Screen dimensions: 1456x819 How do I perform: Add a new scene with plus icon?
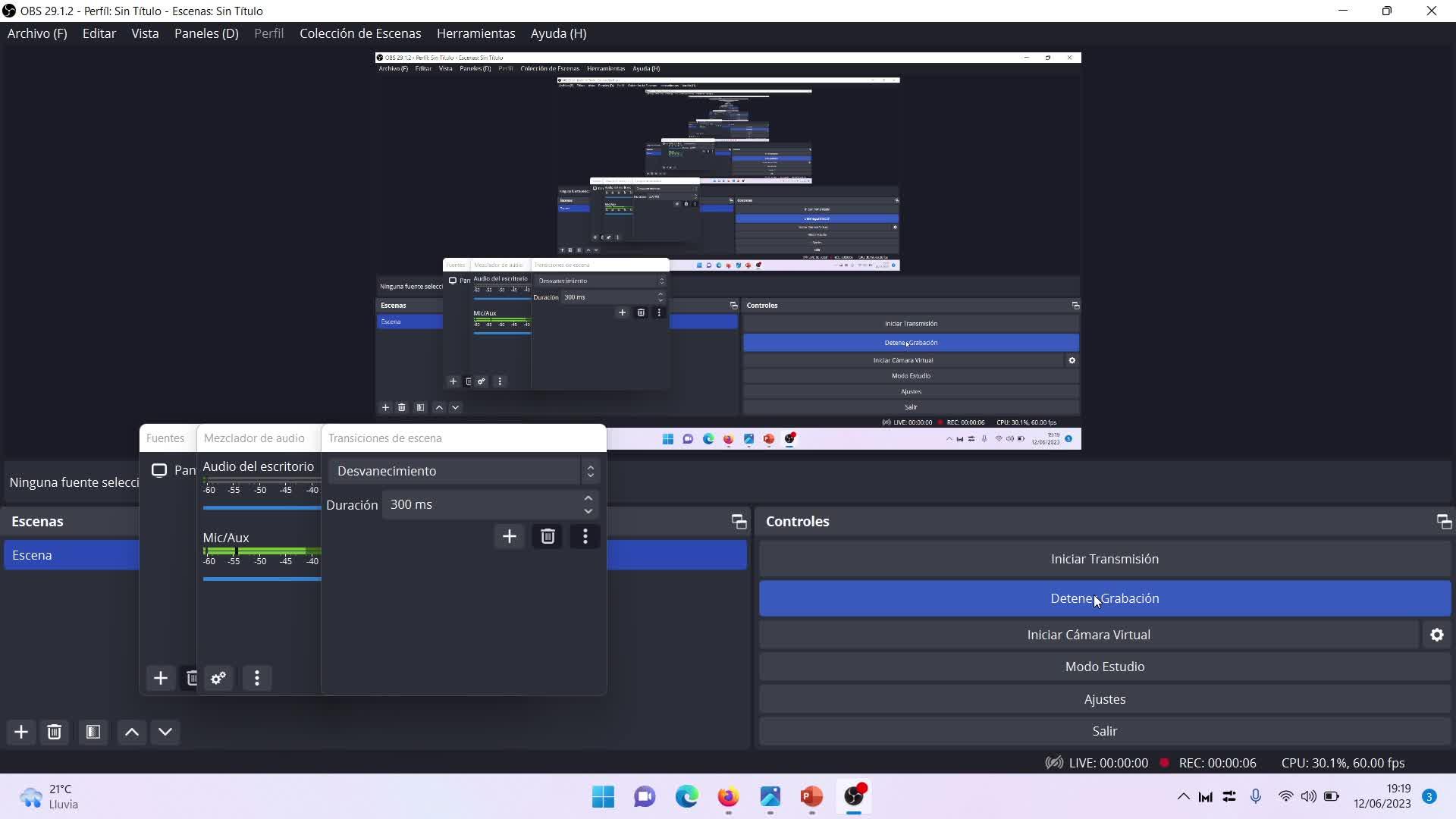pyautogui.click(x=21, y=732)
